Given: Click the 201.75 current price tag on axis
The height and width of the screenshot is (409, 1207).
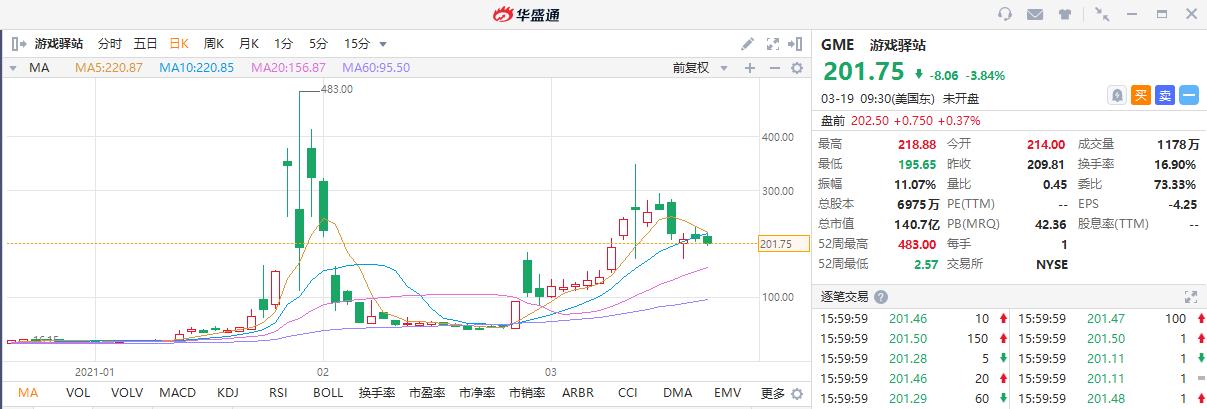Looking at the screenshot, I should (783, 244).
